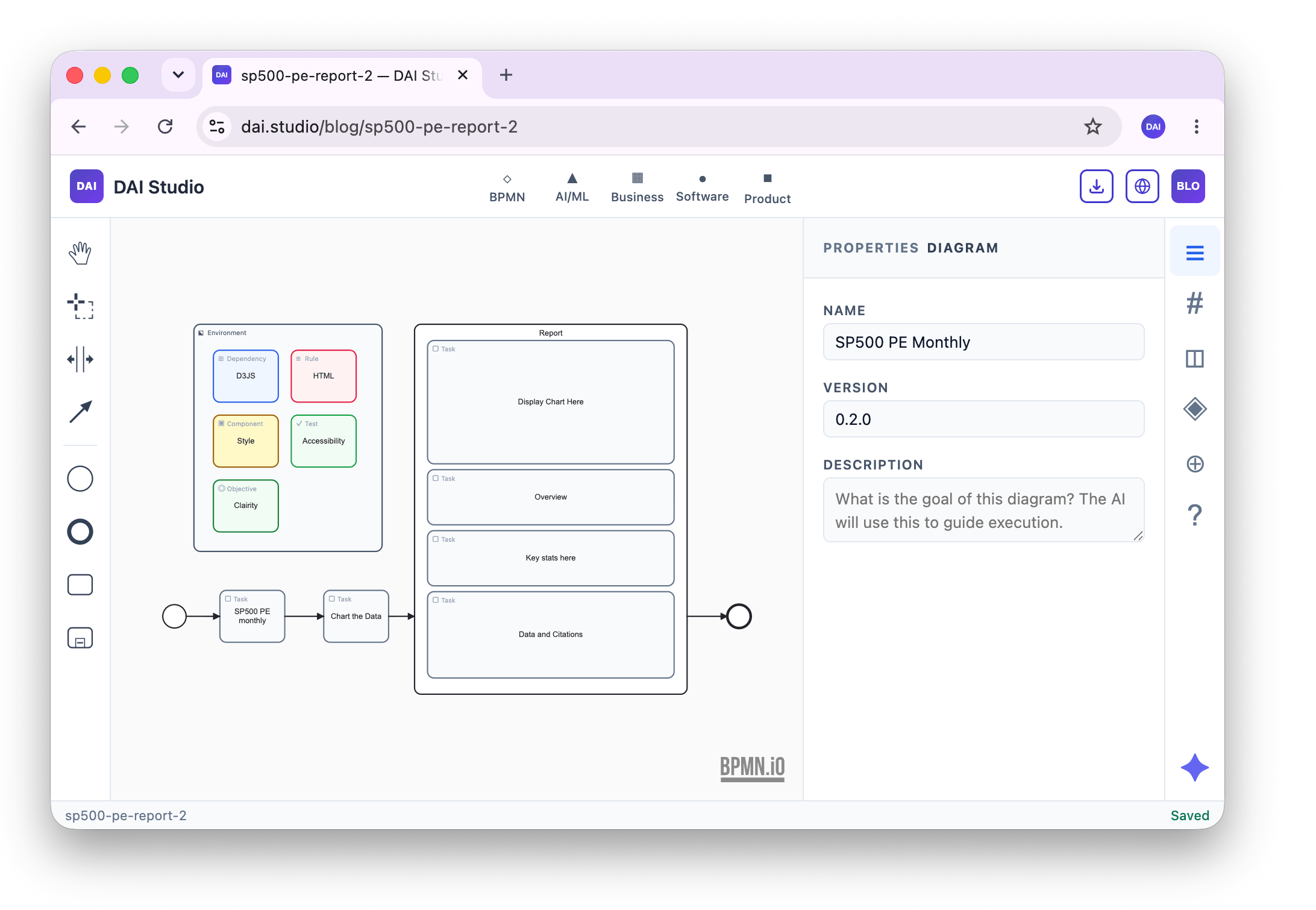Select the Clairity objective node
Viewport: 1316px width, 910px height.
tap(246, 506)
